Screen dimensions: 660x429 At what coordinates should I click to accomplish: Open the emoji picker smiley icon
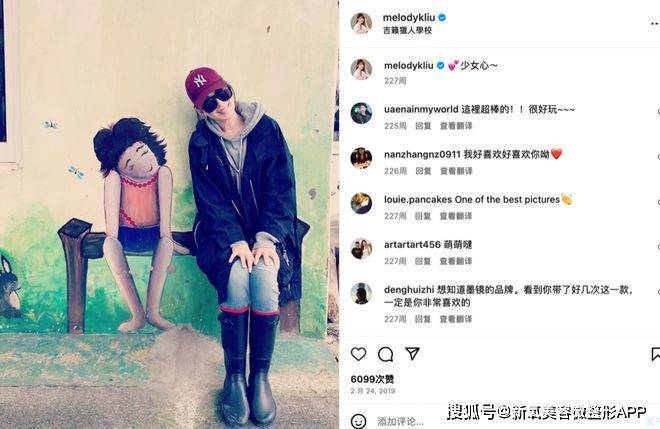pyautogui.click(x=359, y=421)
